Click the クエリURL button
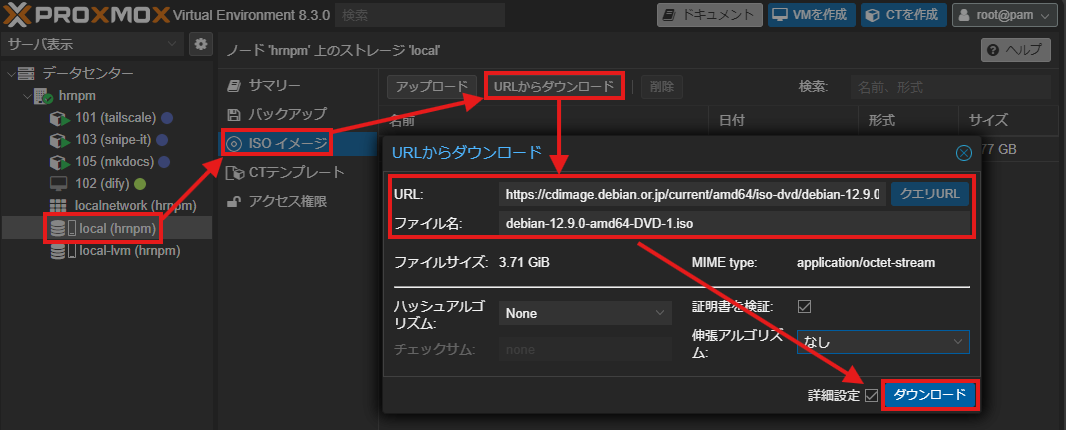 point(929,195)
